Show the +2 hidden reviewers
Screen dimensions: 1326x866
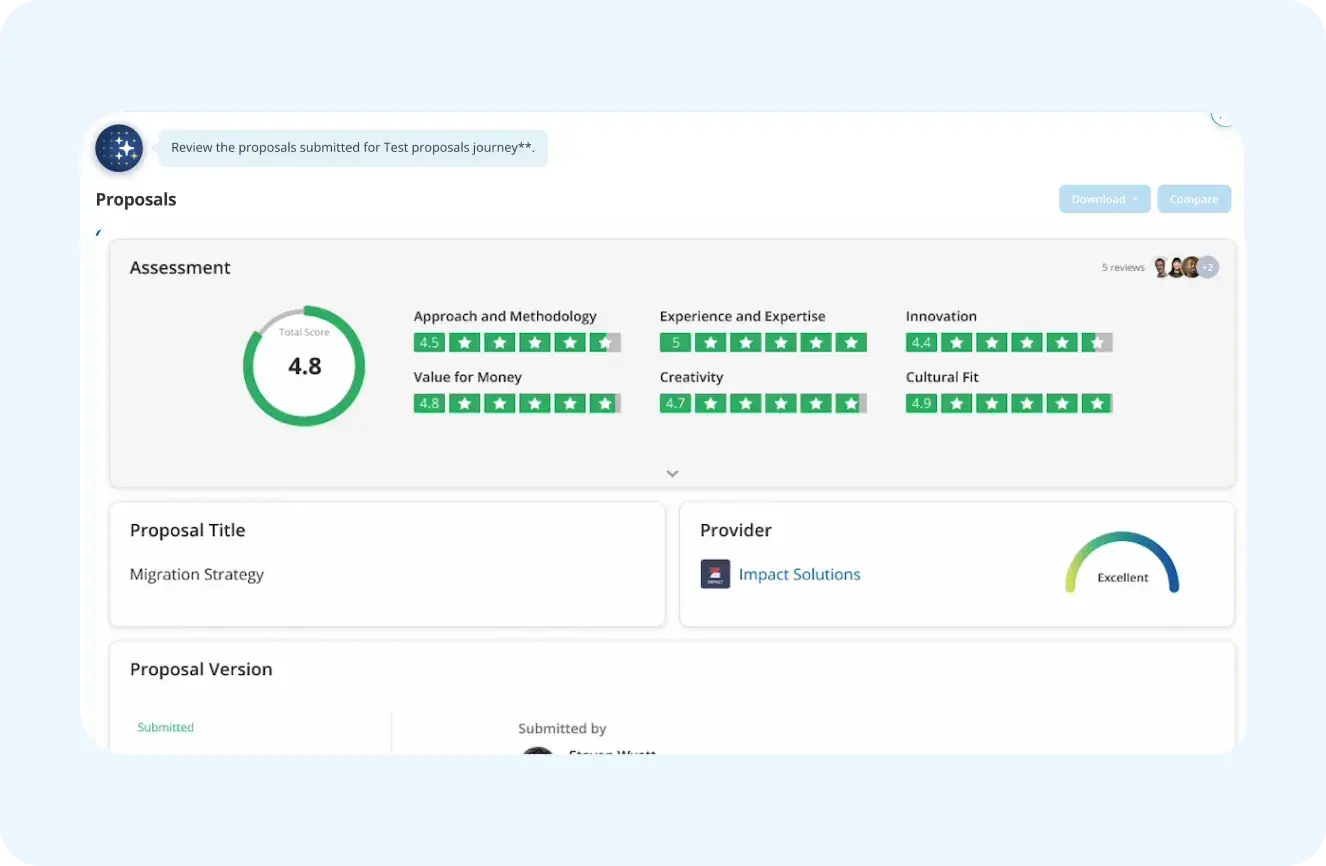(1207, 267)
